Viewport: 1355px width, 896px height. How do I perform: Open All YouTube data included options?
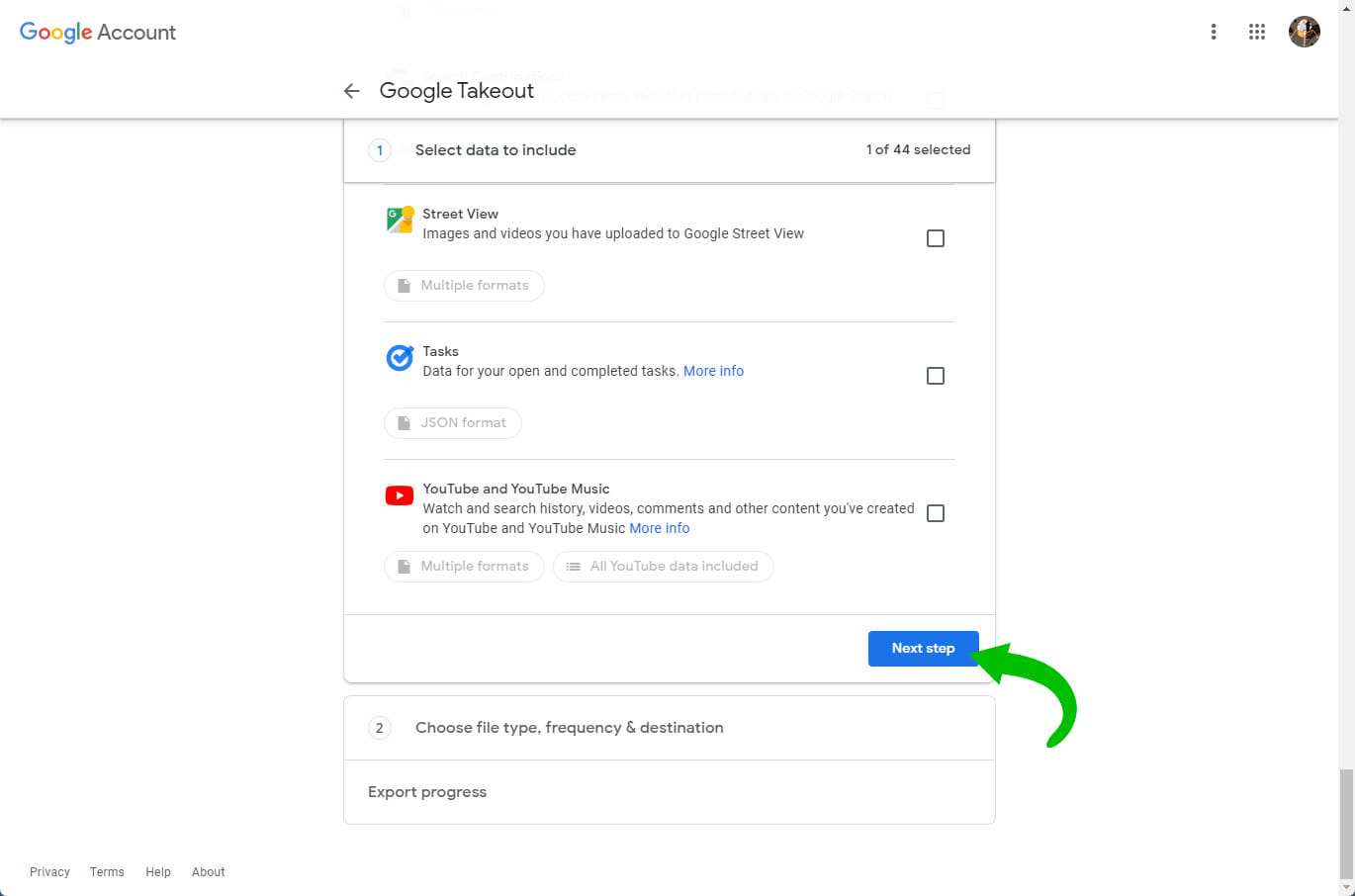[663, 567]
